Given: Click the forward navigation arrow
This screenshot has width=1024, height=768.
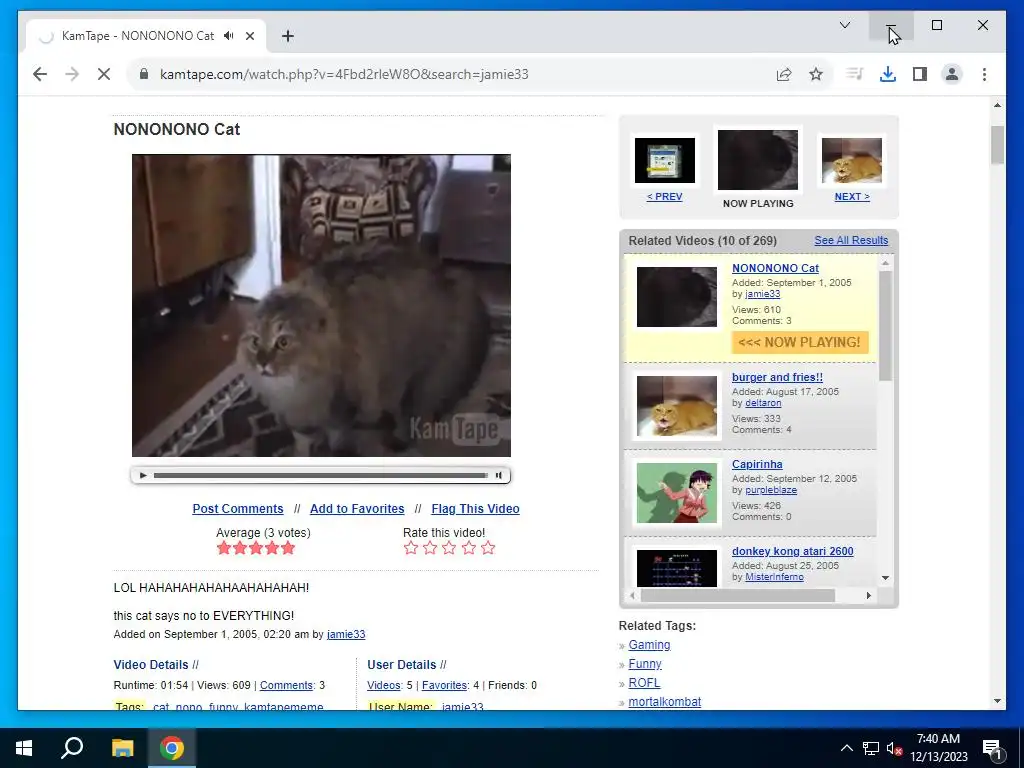Looking at the screenshot, I should coord(72,74).
